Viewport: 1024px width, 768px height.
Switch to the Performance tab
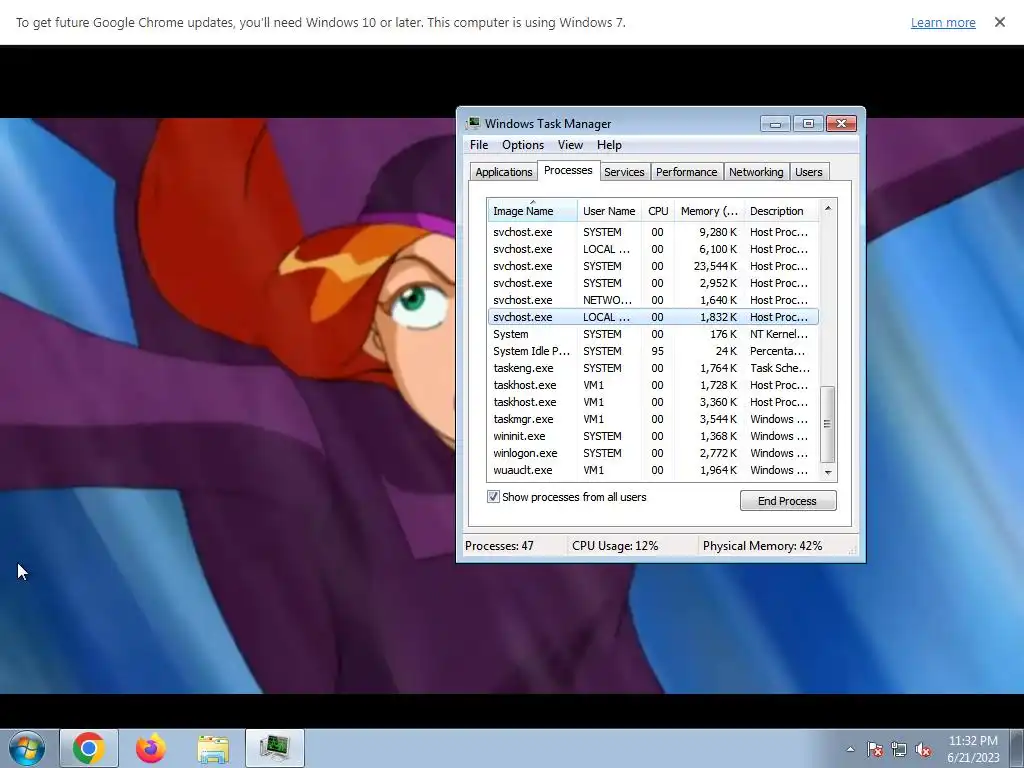point(686,172)
